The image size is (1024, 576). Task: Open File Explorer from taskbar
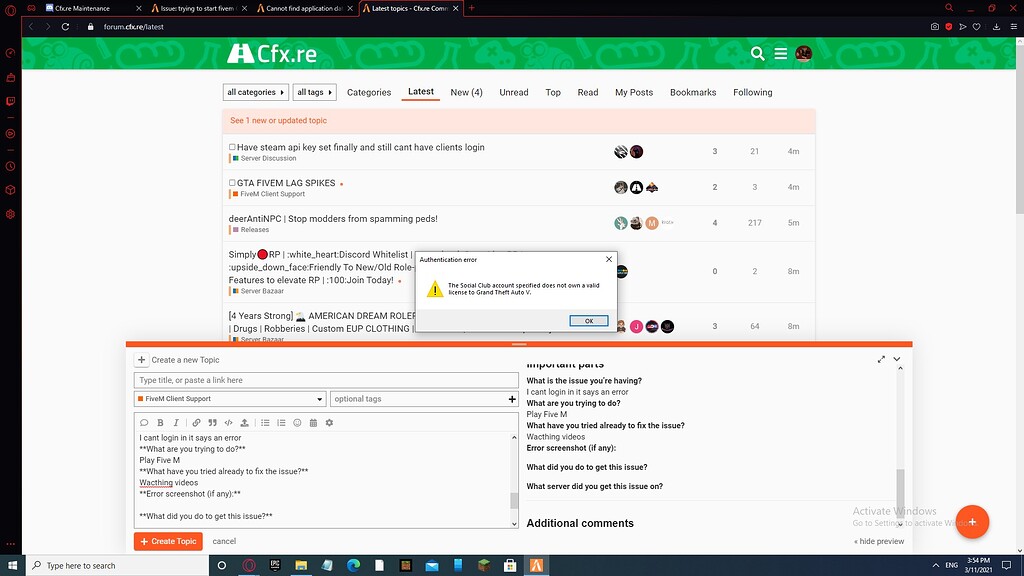pyautogui.click(x=301, y=566)
